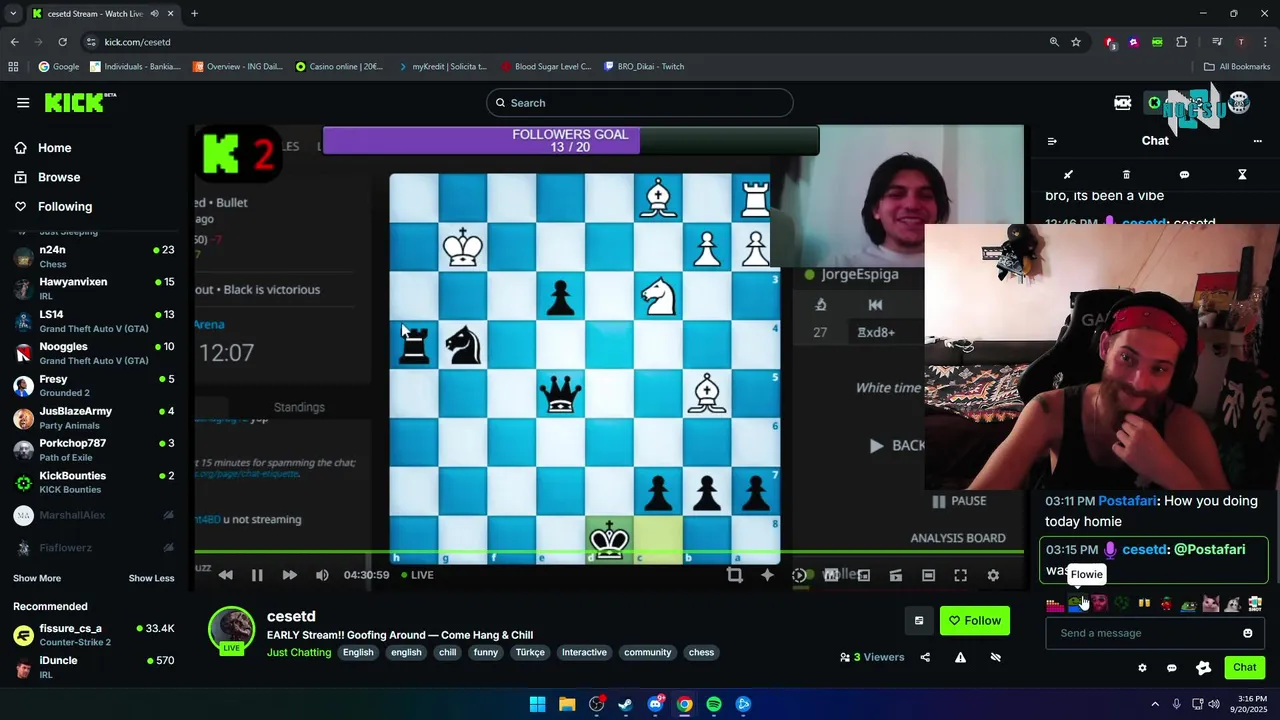Select the Flowie emote
The image size is (1280, 720).
(x=1076, y=604)
